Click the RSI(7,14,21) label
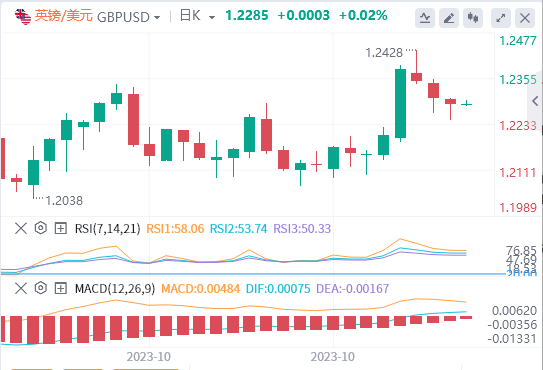The height and width of the screenshot is (370, 543). point(108,229)
